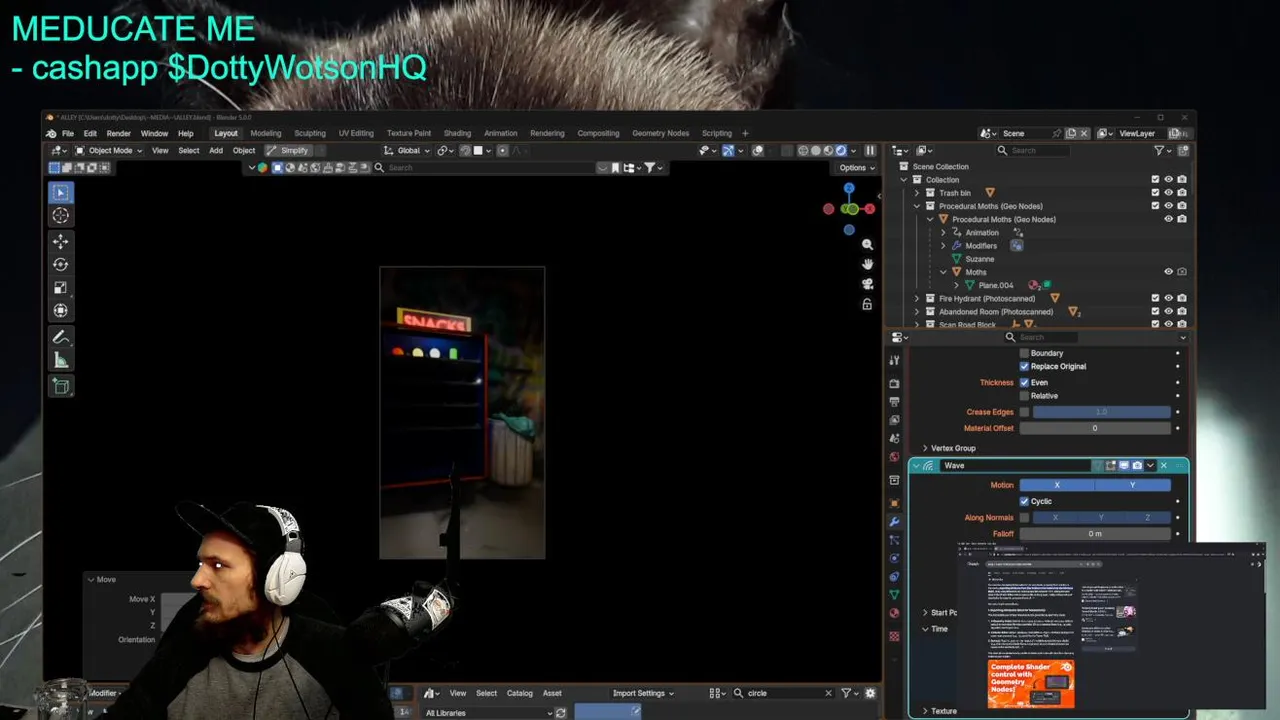Select the Add Cube tool
The image size is (1280, 720).
(x=61, y=386)
